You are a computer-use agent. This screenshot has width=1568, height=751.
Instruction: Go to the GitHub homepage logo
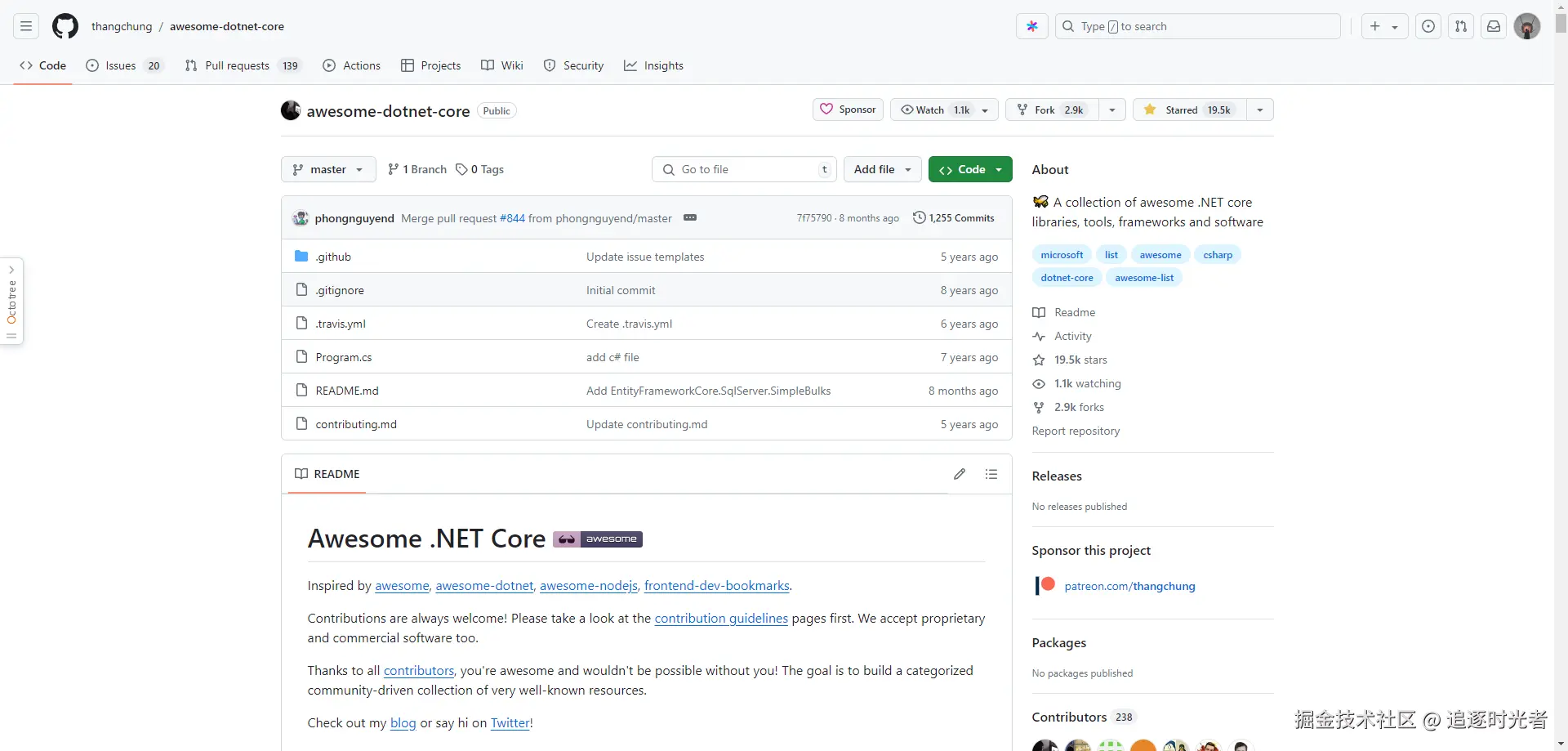tap(65, 26)
